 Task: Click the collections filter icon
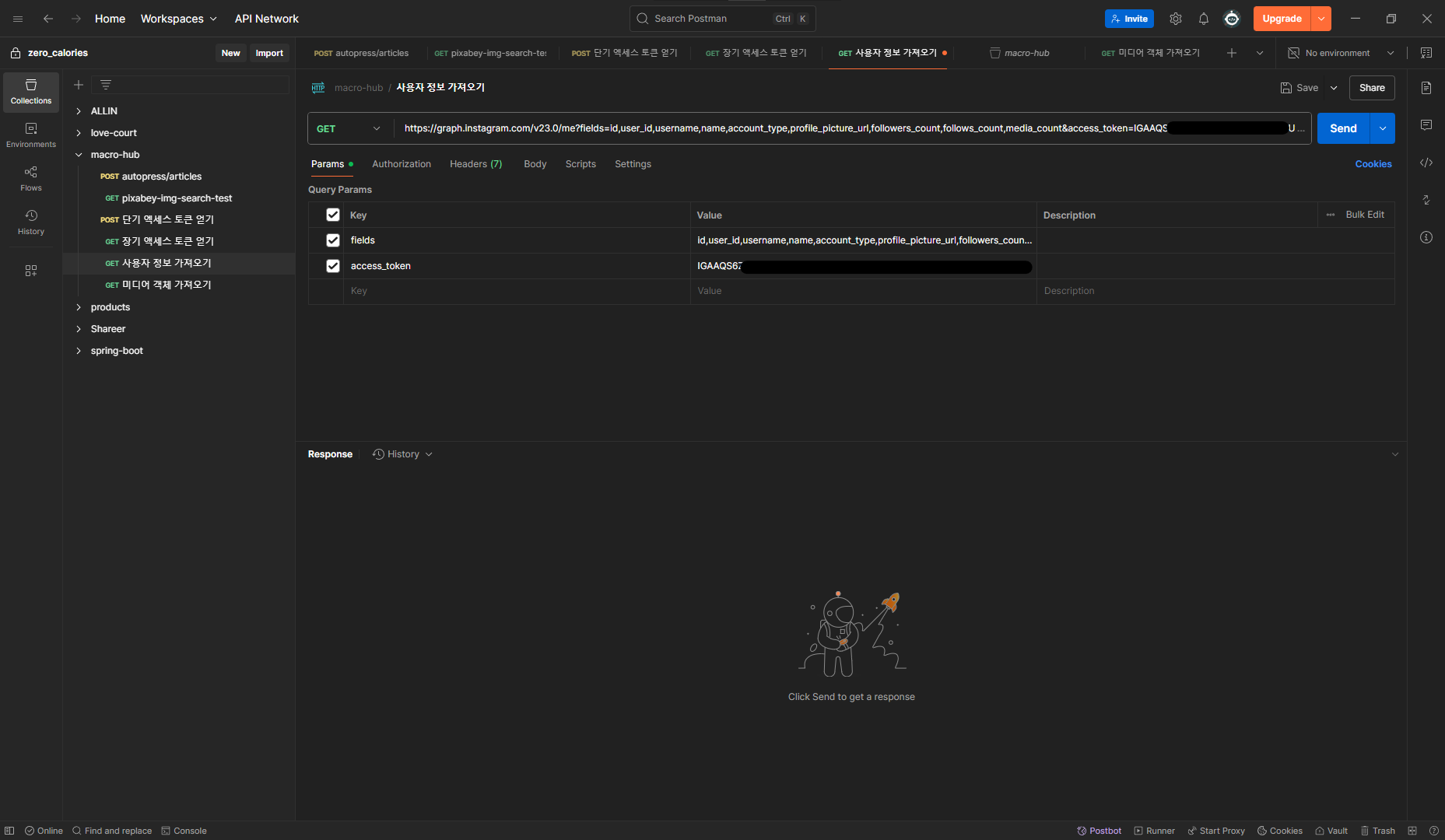pyautogui.click(x=106, y=85)
